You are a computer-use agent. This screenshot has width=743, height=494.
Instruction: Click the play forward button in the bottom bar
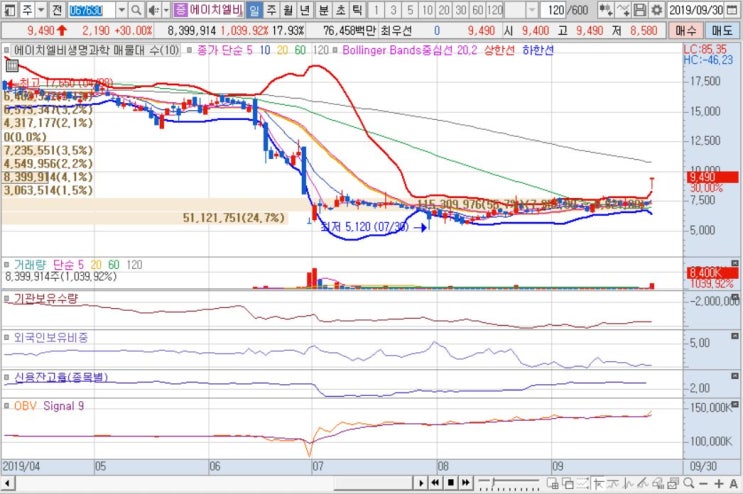(420, 483)
